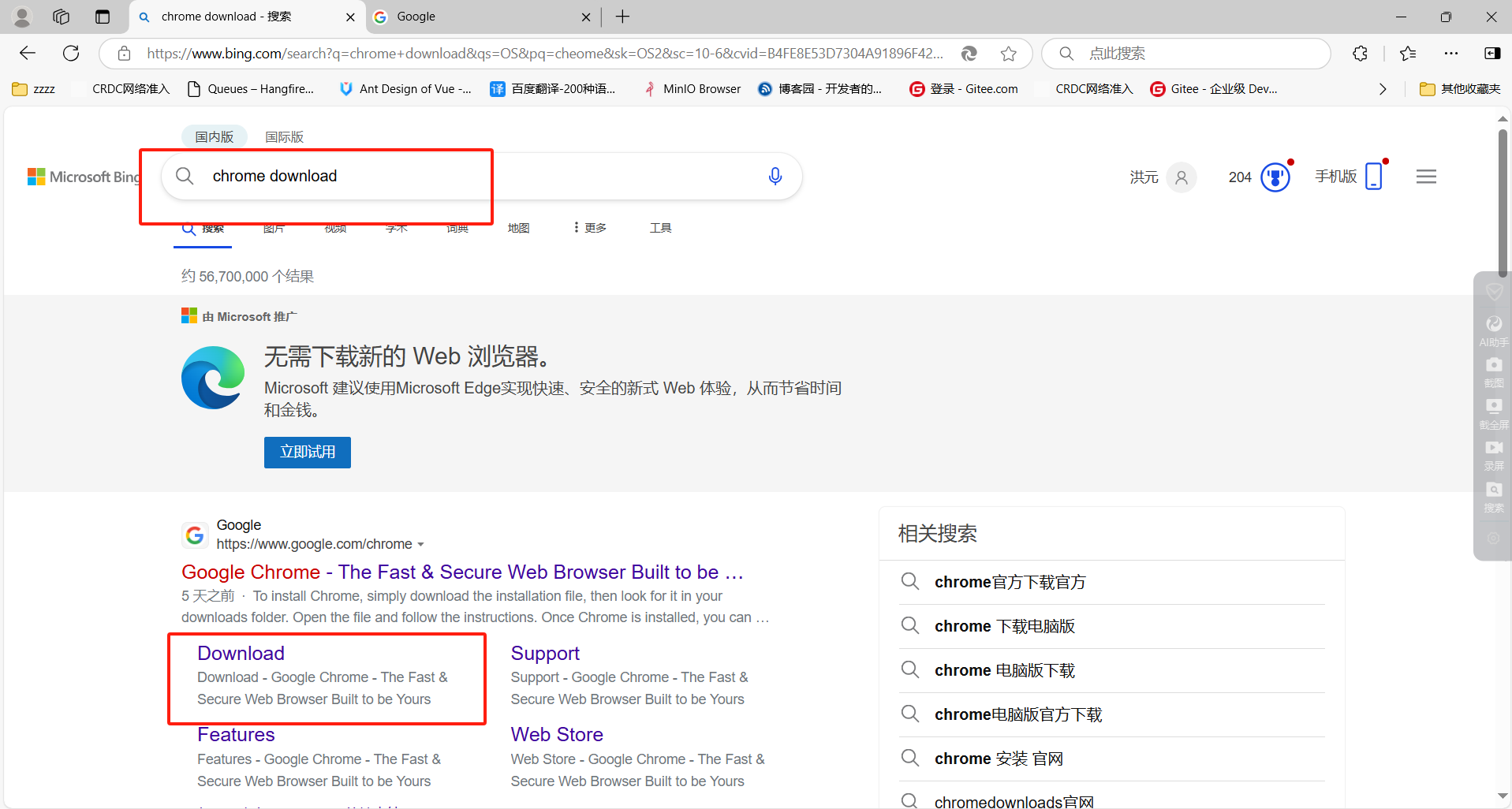Search related term chrome 下载电脑版
This screenshot has height=809, width=1512.
tap(1005, 626)
